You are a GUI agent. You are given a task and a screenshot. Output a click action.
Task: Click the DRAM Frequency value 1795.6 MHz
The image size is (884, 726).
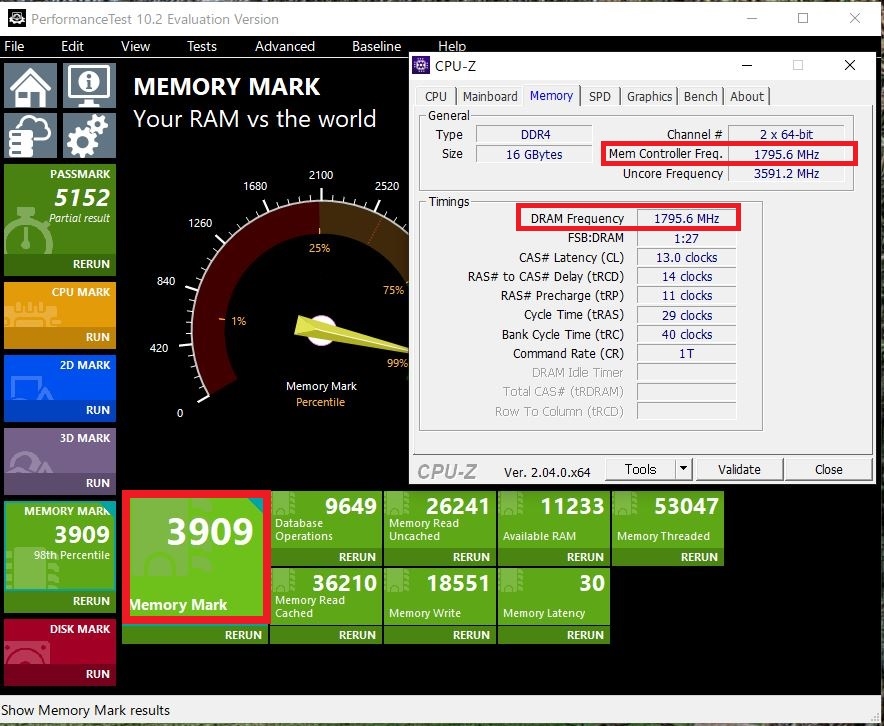tap(686, 218)
